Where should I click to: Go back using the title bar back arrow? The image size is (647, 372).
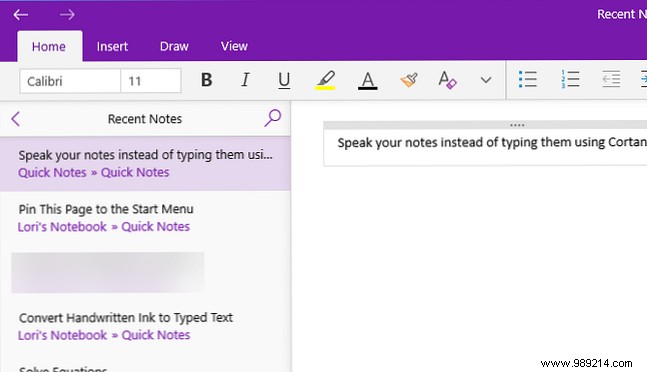(x=20, y=15)
